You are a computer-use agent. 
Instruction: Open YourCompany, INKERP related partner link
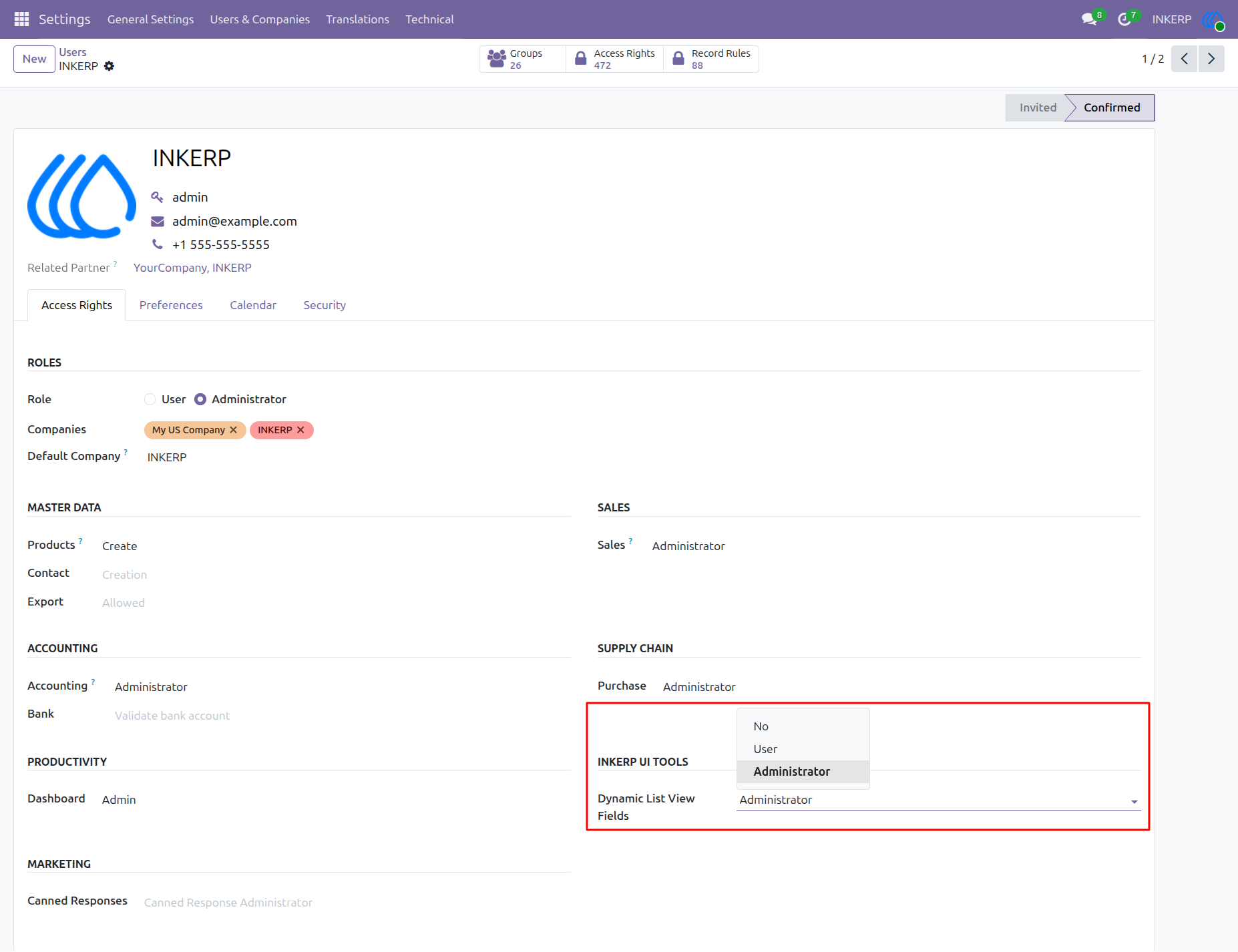[192, 268]
